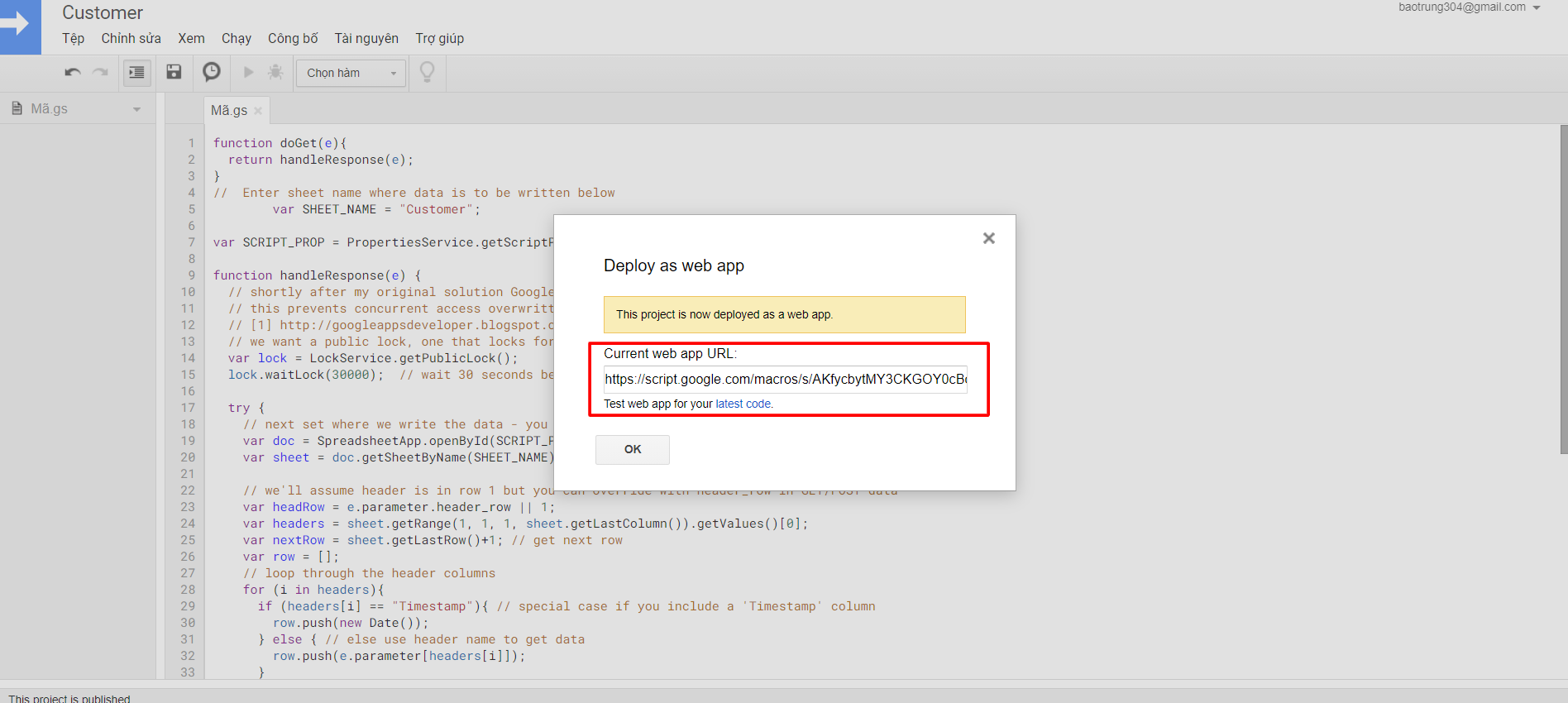
Task: Open the Chọn hàm function dropdown
Action: click(x=351, y=73)
